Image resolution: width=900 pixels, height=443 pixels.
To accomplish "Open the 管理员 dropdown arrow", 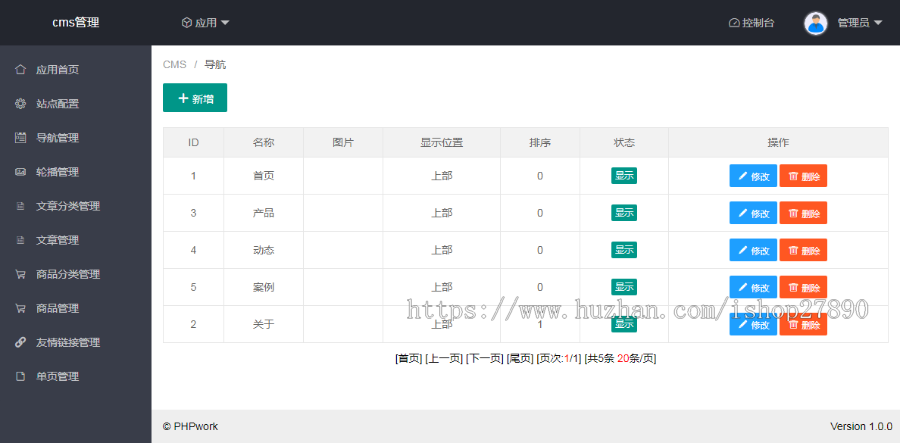I will [878, 23].
